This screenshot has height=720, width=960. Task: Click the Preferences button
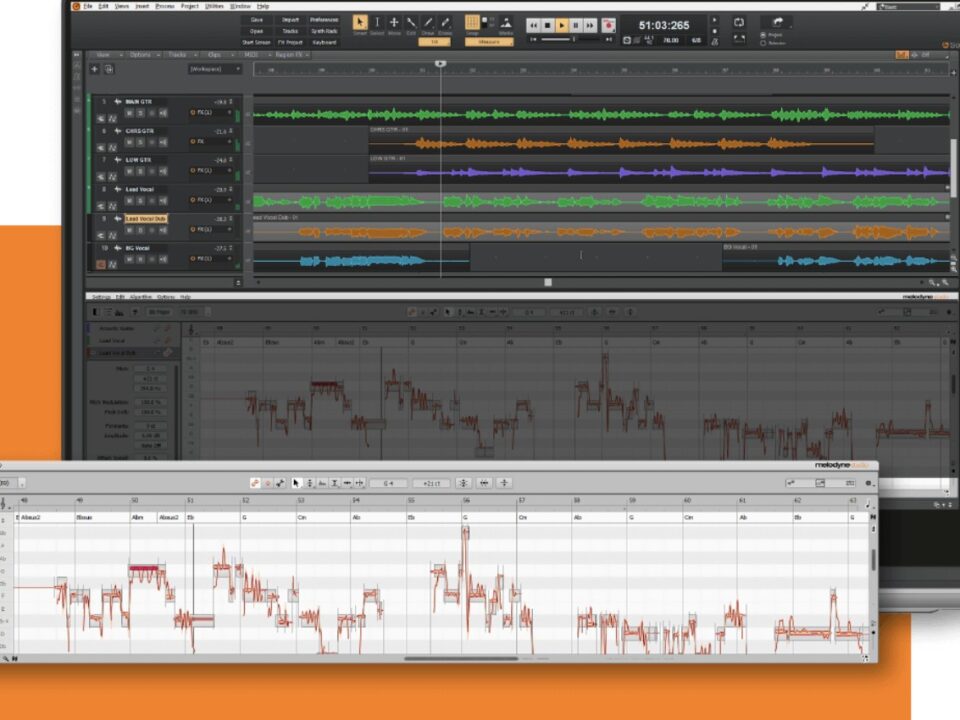point(323,19)
